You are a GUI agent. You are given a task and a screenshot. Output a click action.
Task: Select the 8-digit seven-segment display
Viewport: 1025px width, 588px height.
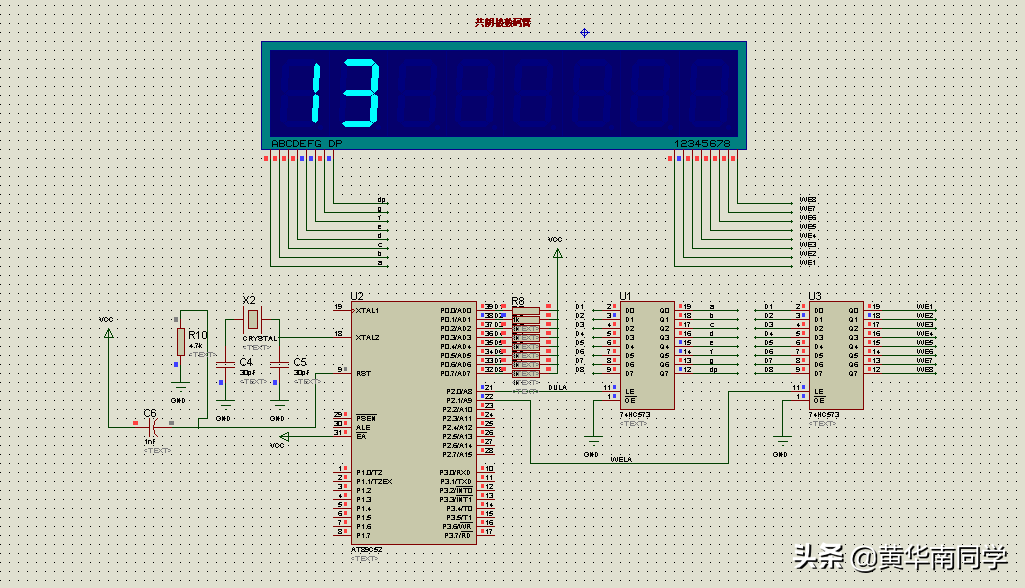tap(503, 95)
